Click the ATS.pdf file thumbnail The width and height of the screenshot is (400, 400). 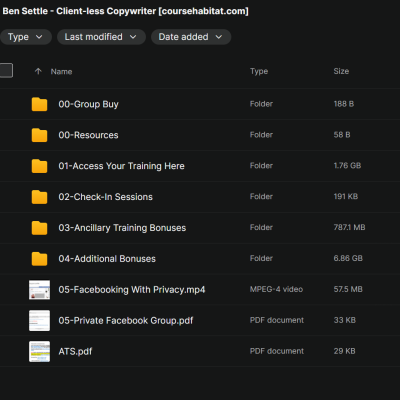[39, 351]
